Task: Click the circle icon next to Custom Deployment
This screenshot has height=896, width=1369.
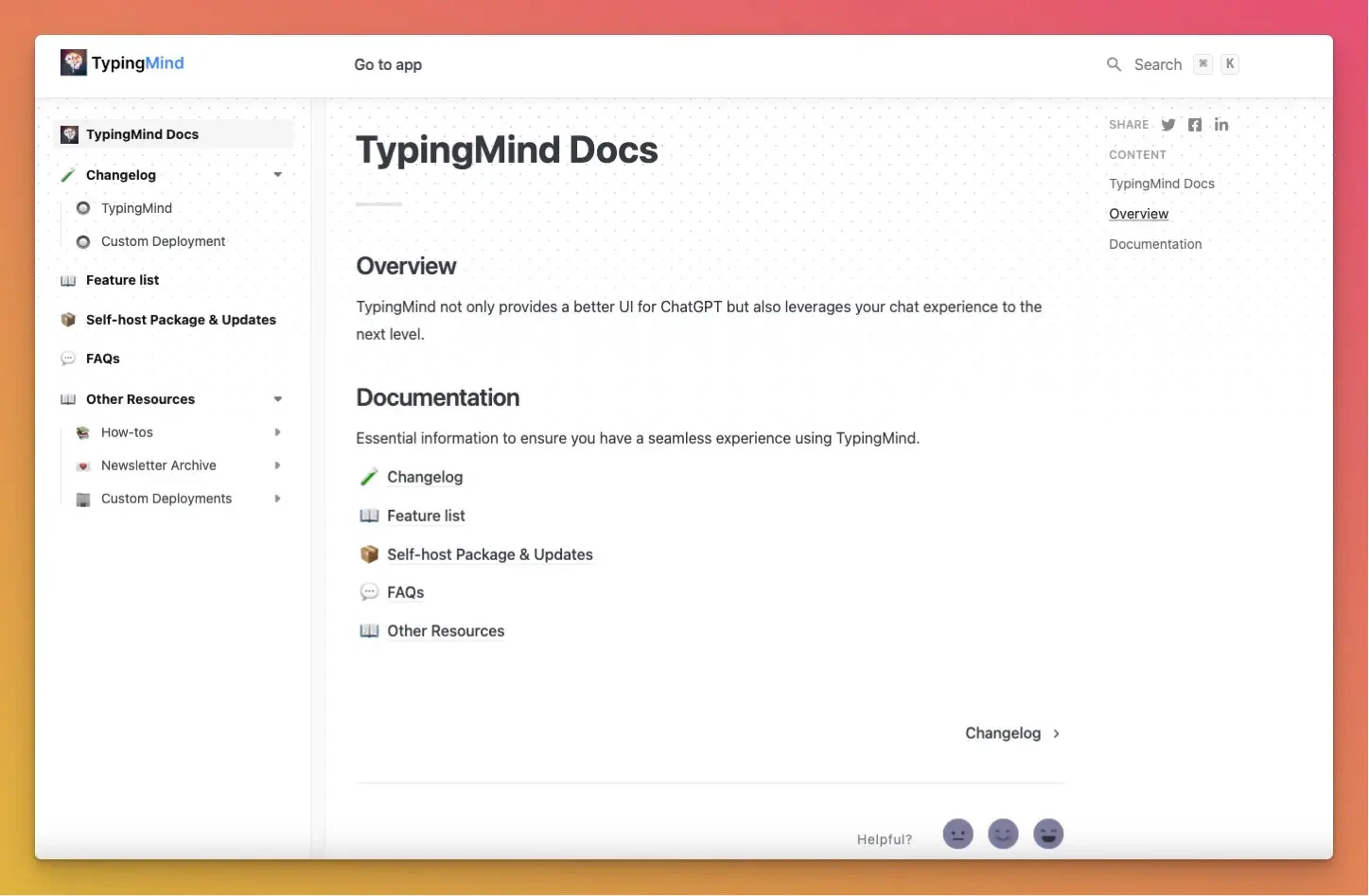Action: point(83,241)
